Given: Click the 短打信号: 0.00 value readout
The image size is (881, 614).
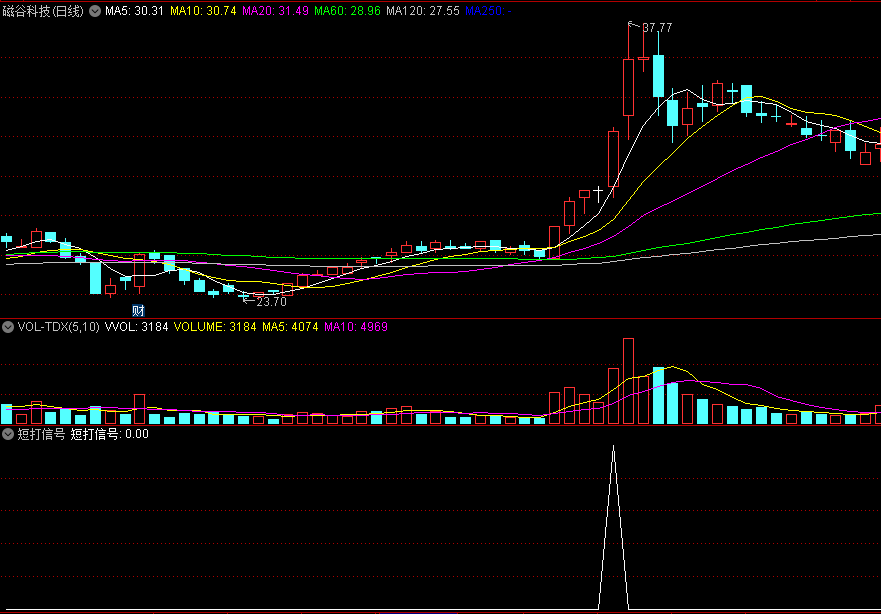Looking at the screenshot, I should point(110,434).
